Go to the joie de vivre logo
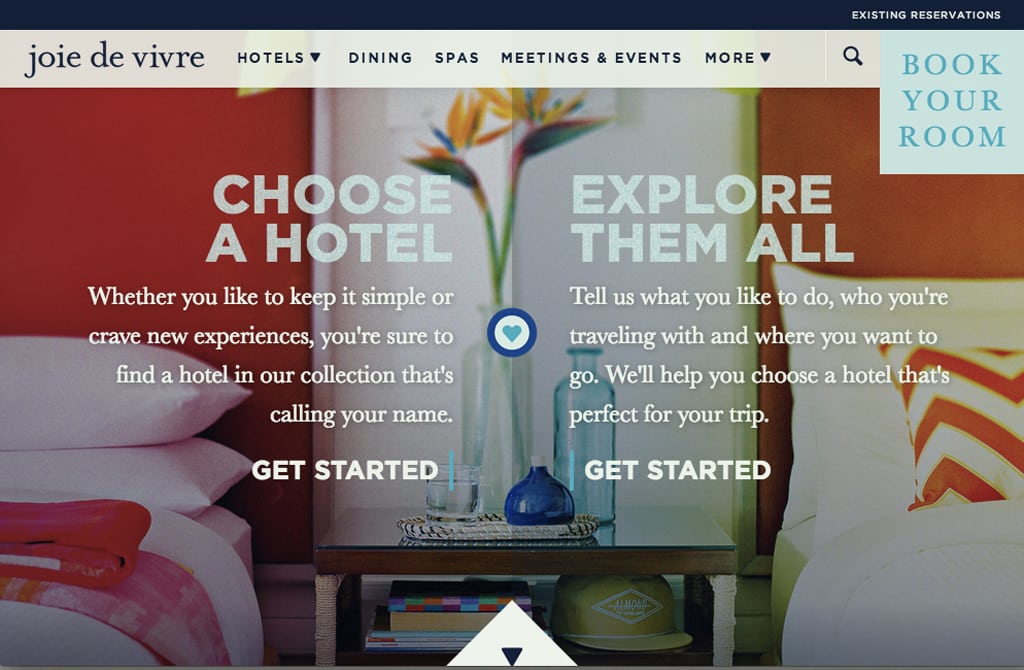 115,58
